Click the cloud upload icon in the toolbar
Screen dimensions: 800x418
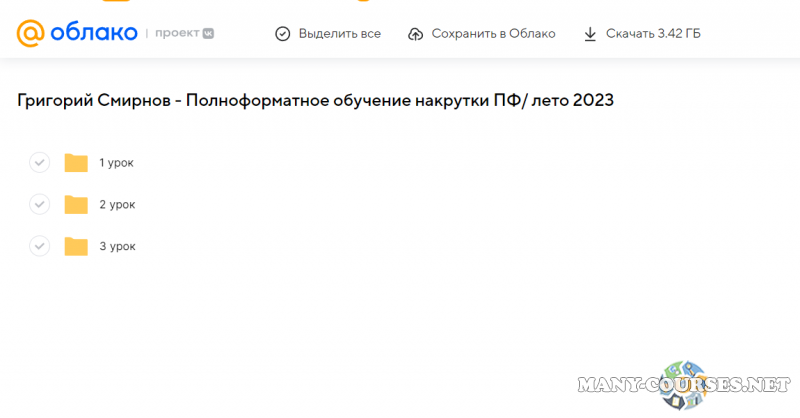(x=416, y=34)
